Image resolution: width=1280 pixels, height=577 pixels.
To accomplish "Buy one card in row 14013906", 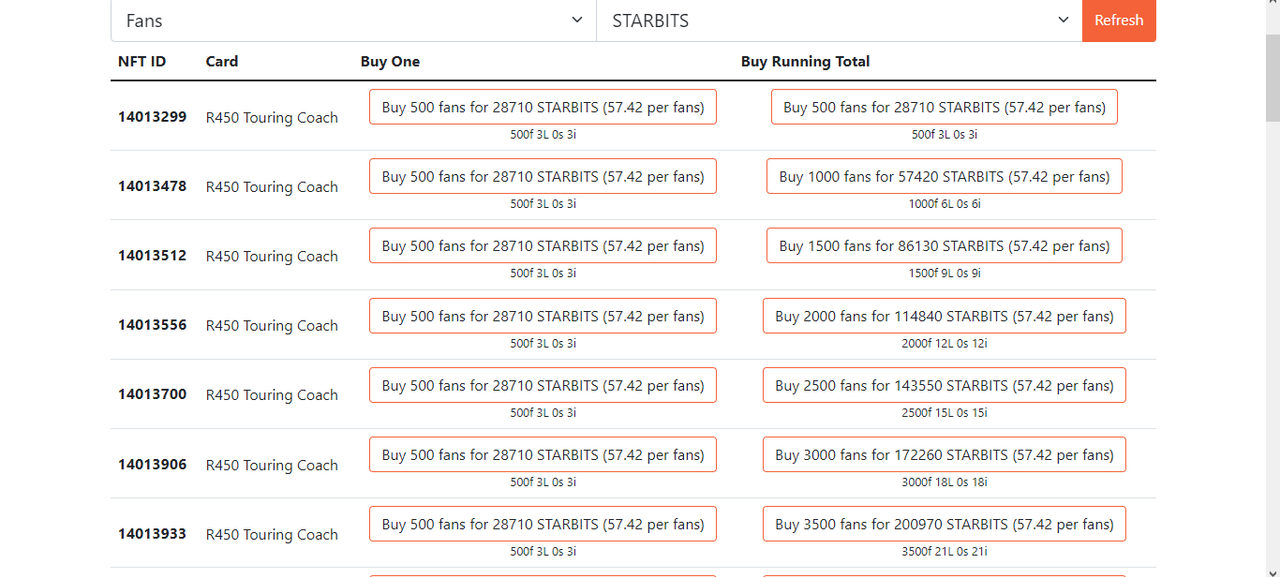I will pyautogui.click(x=543, y=455).
